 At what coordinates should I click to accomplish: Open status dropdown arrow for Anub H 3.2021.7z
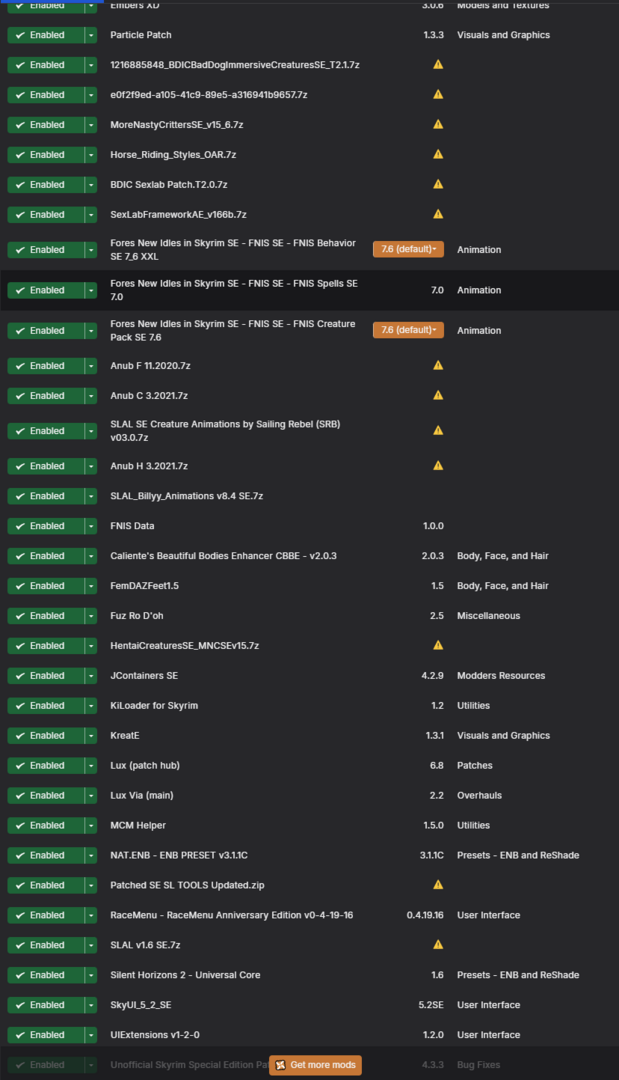(91, 466)
